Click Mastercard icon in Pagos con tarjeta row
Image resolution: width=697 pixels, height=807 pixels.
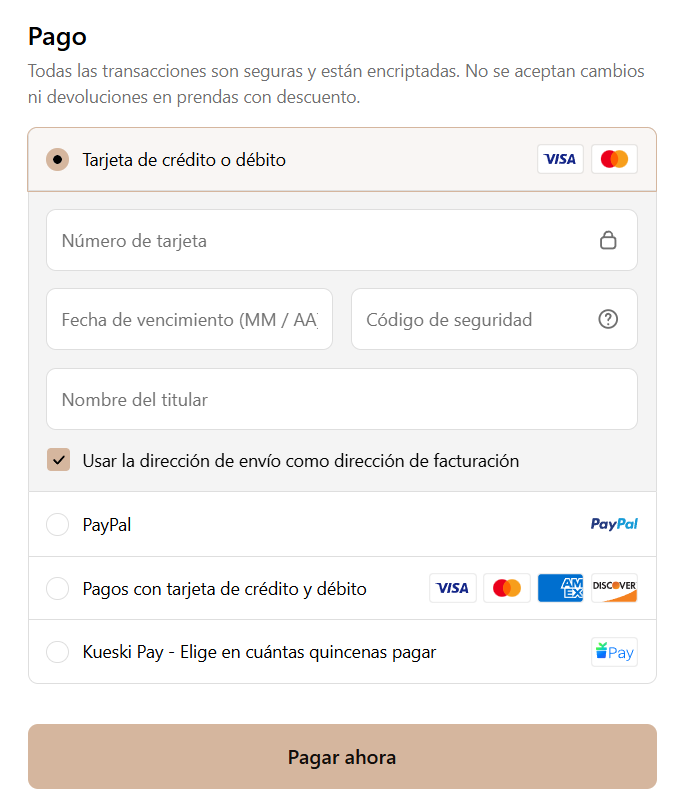[x=507, y=588]
